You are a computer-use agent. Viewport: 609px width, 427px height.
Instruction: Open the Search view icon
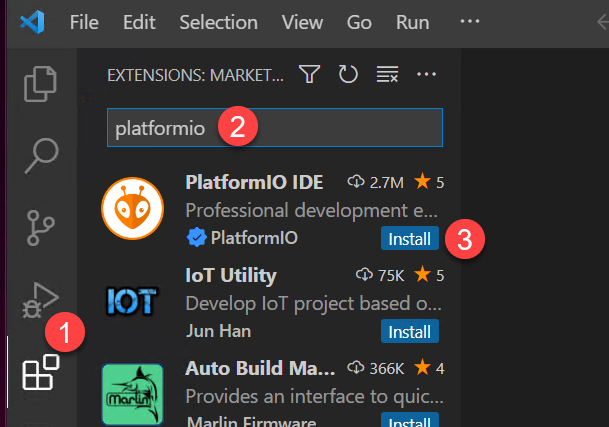[40, 155]
